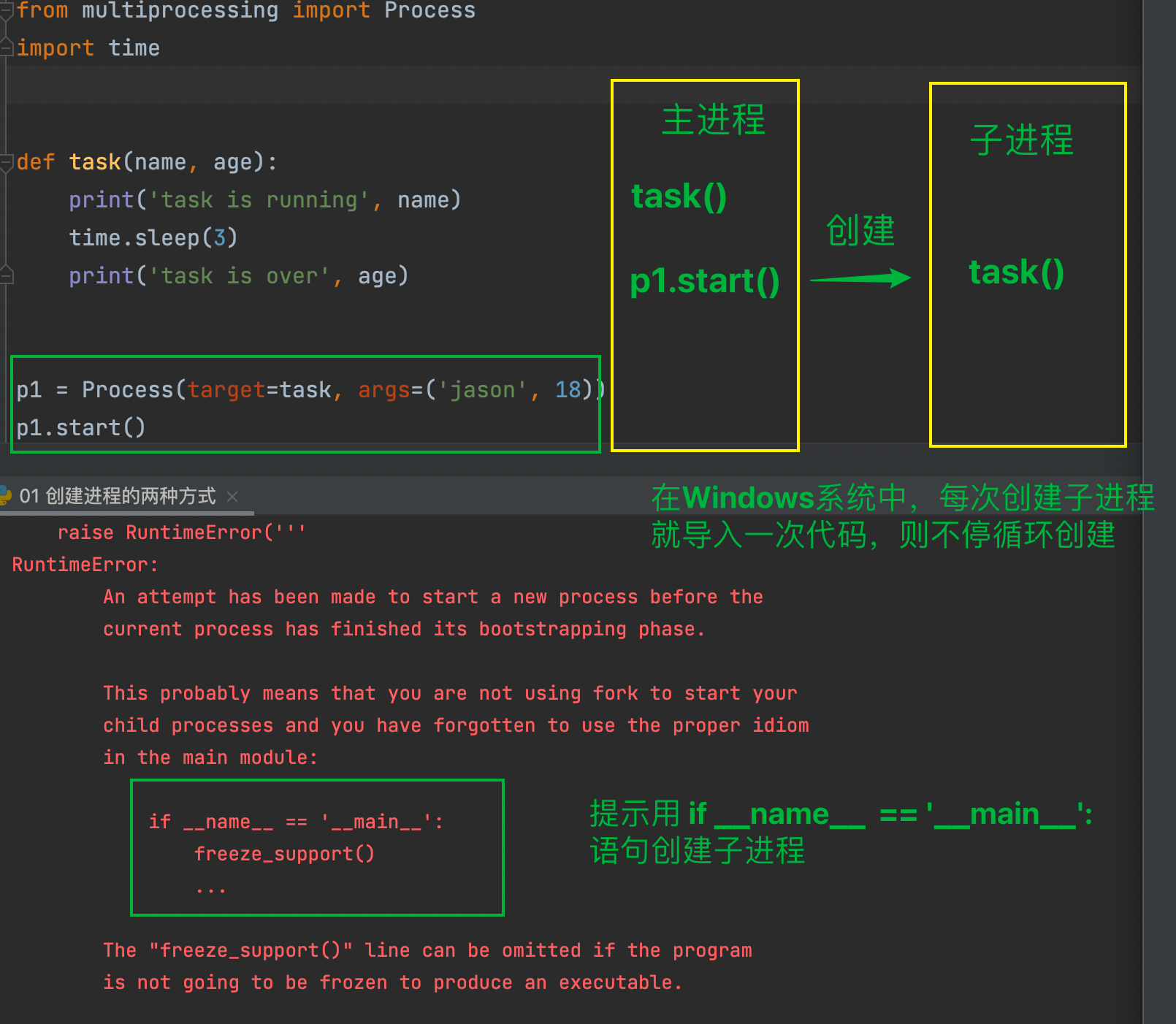Viewport: 1176px width, 1024px height.
Task: Click the 'RuntimeError:' console output line
Action: click(85, 565)
